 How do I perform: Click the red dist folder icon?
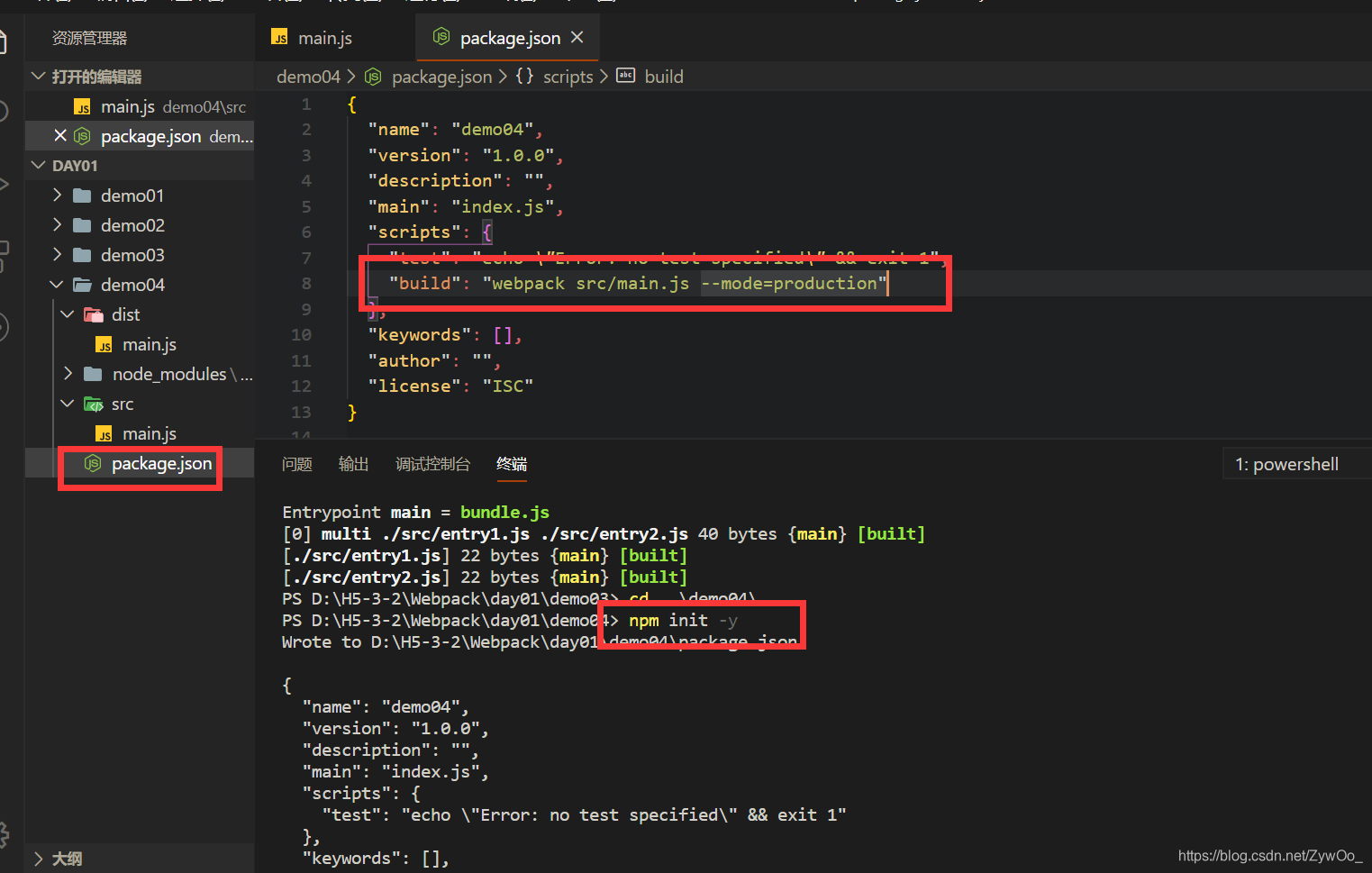94,314
